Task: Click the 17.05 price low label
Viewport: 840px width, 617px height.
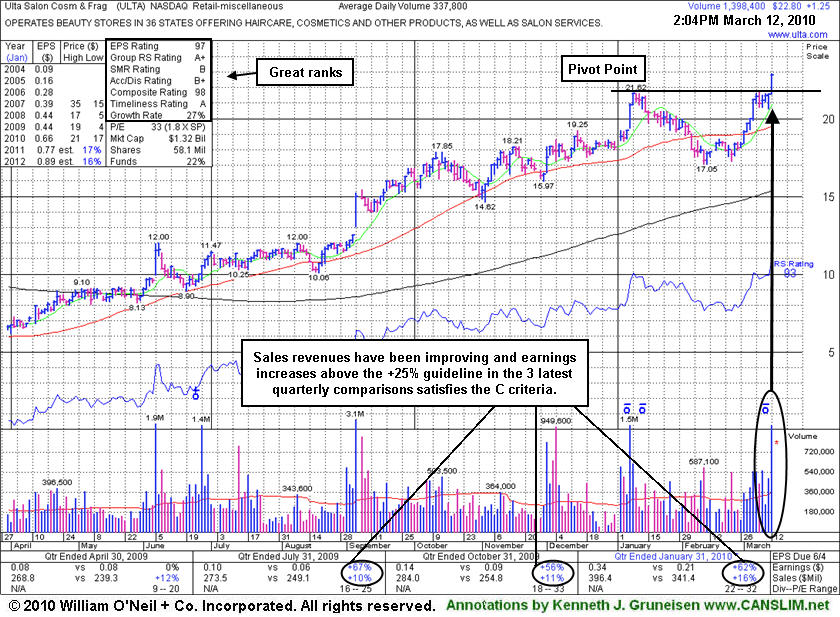Action: (x=706, y=169)
